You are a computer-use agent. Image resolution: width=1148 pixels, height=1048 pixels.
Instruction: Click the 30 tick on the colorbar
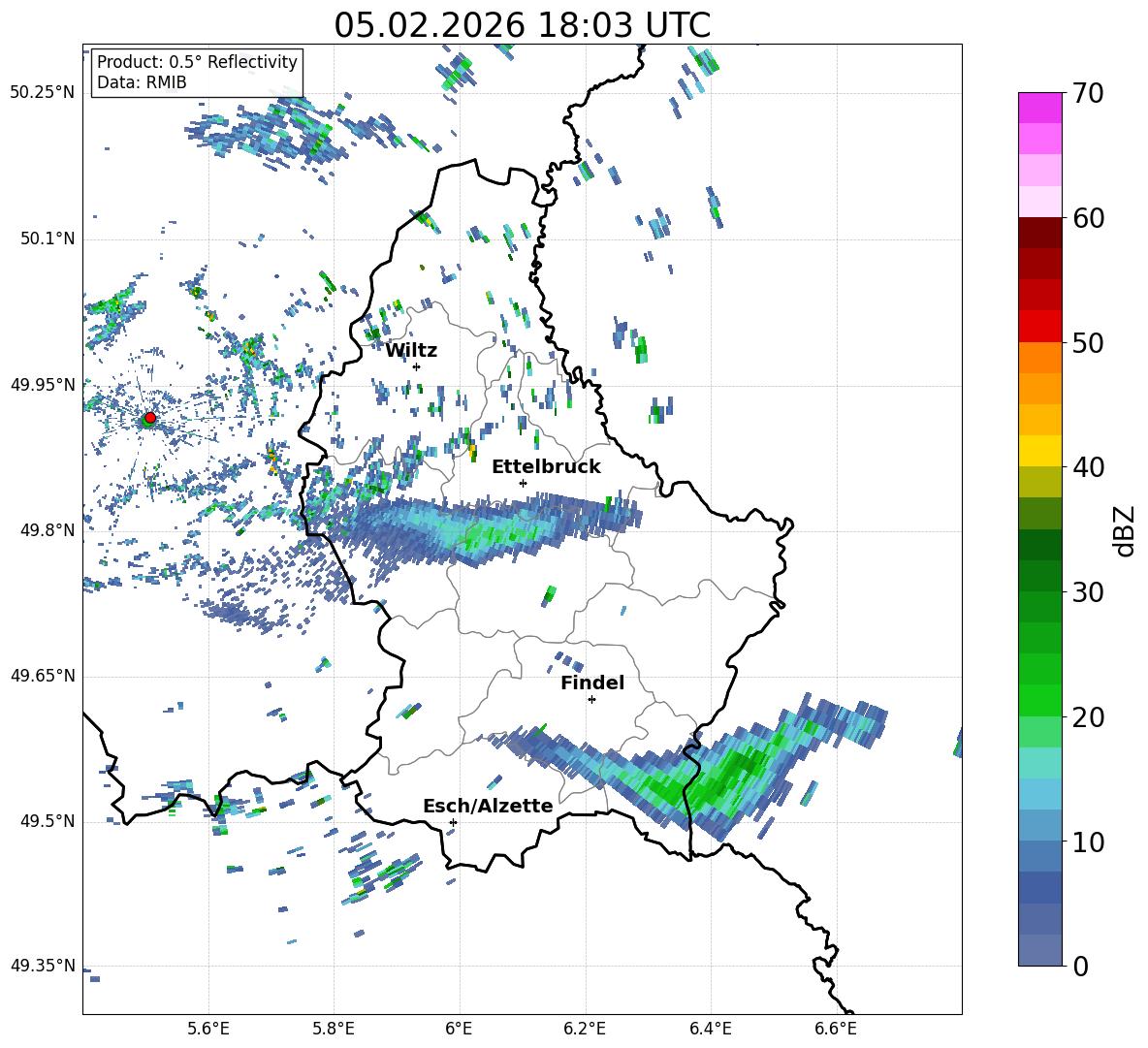1088,592
